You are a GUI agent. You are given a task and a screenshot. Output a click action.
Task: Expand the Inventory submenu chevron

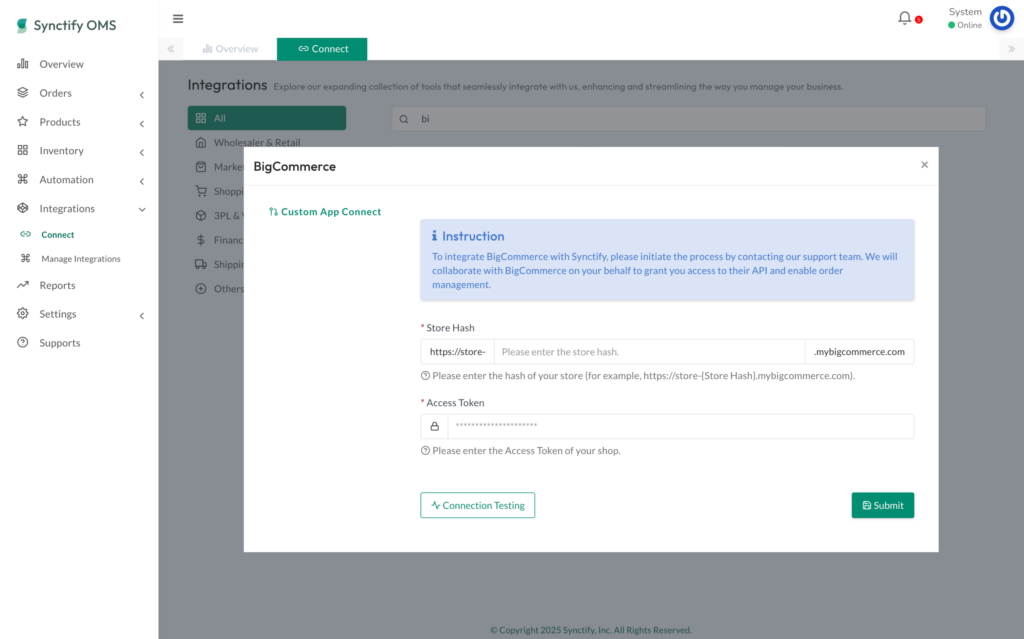click(142, 152)
